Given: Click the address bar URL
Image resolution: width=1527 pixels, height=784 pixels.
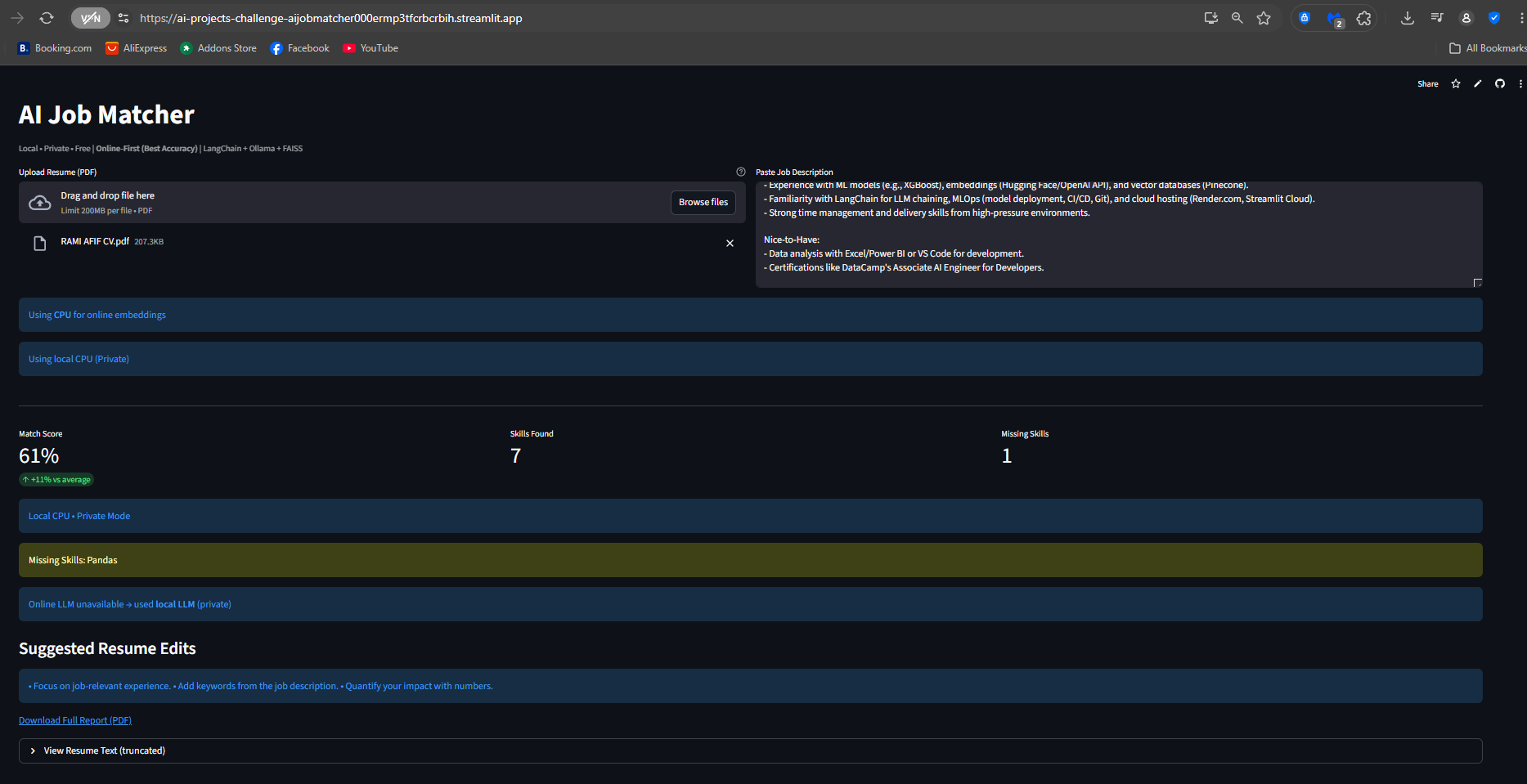Looking at the screenshot, I should (x=330, y=18).
